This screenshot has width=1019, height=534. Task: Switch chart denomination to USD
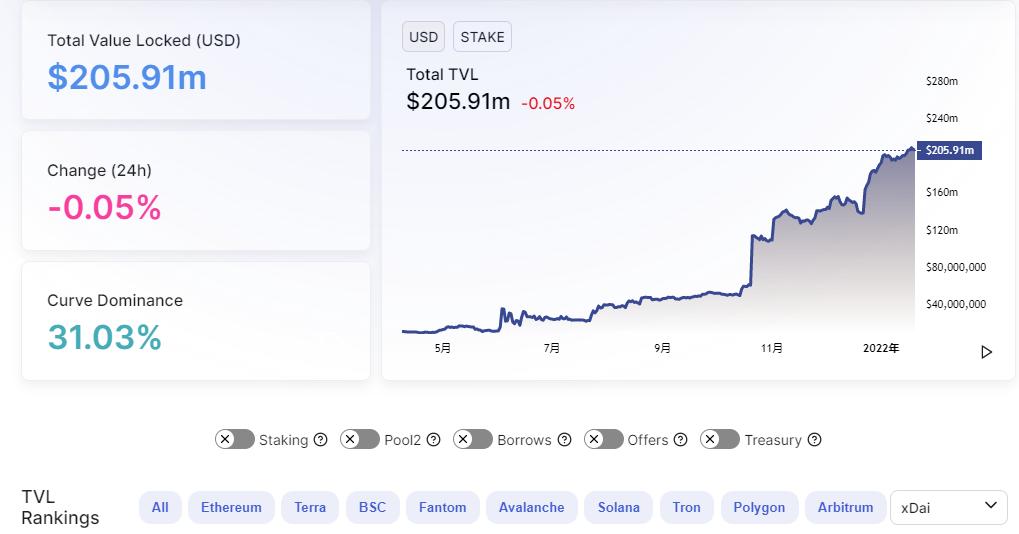(423, 37)
